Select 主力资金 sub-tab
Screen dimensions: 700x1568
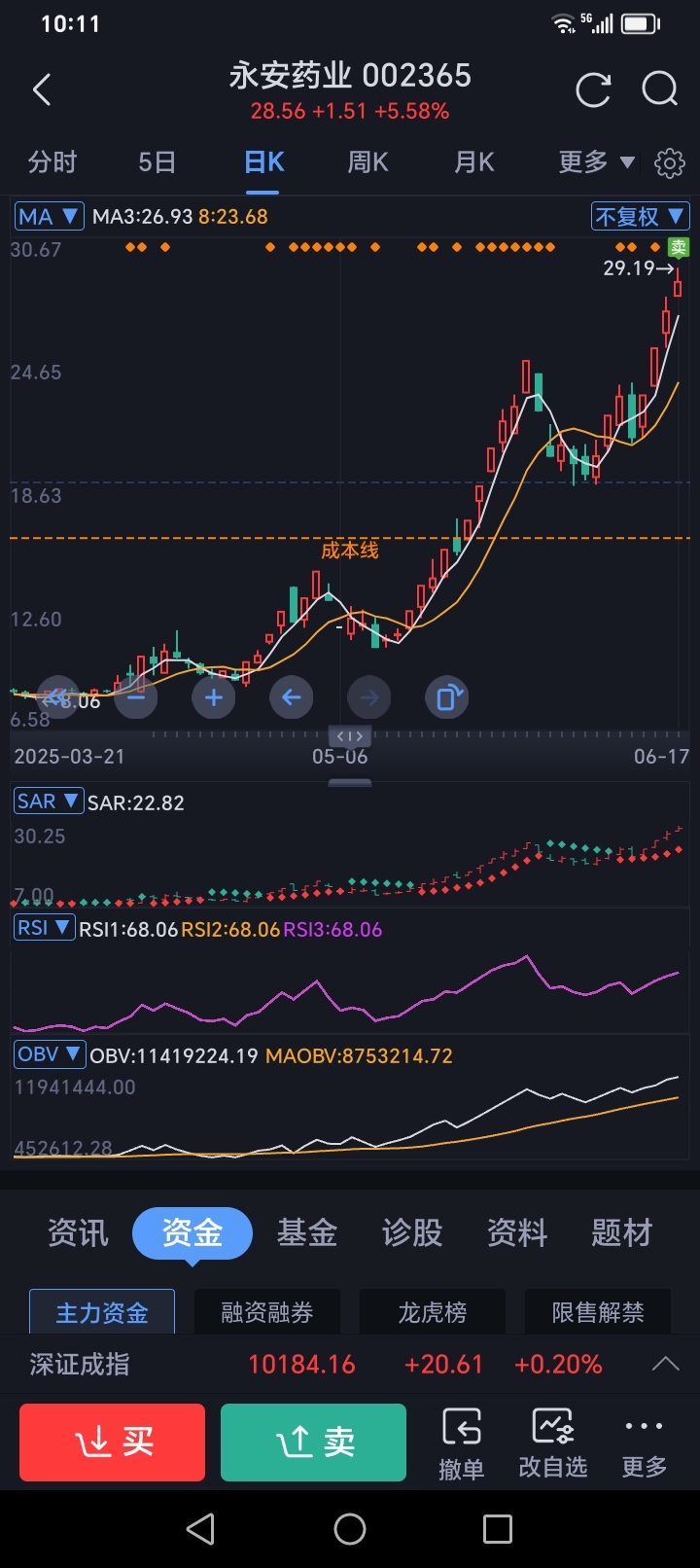point(102,1312)
